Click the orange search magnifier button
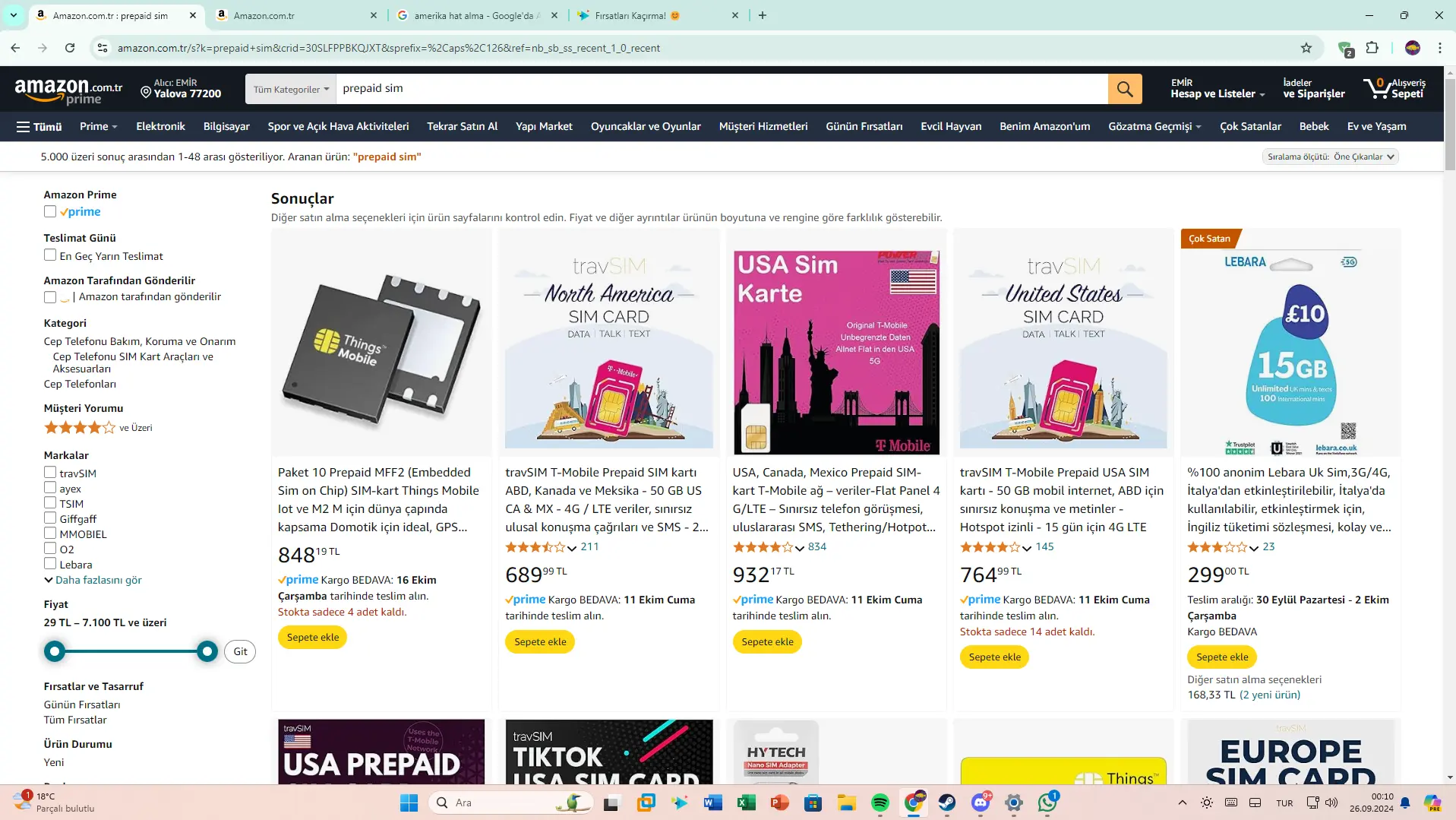 (x=1125, y=89)
